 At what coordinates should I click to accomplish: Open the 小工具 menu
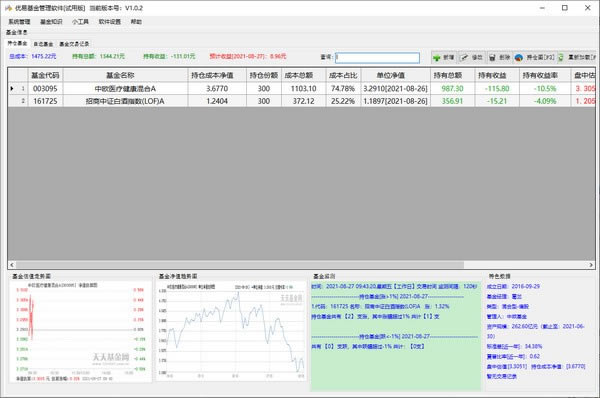[80, 22]
